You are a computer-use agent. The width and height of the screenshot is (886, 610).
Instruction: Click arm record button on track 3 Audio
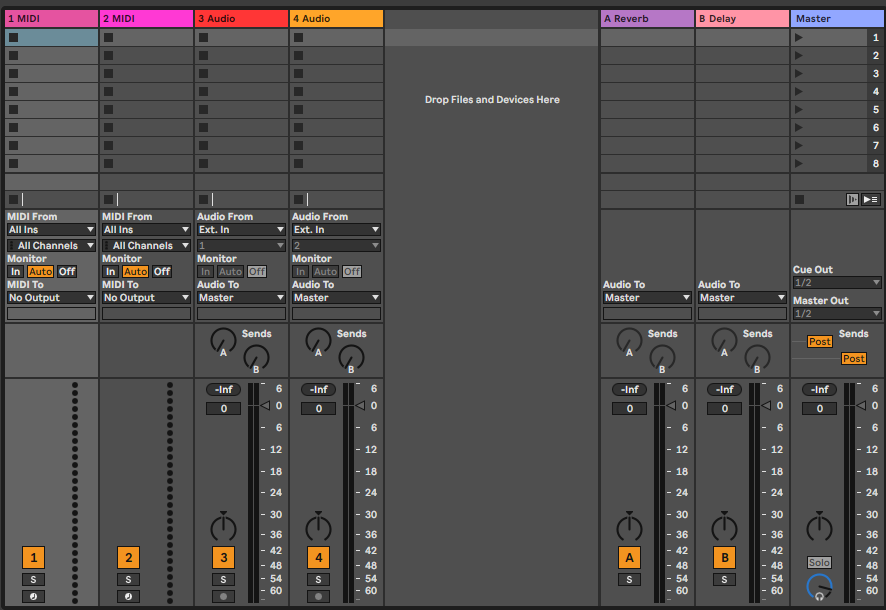(x=223, y=597)
